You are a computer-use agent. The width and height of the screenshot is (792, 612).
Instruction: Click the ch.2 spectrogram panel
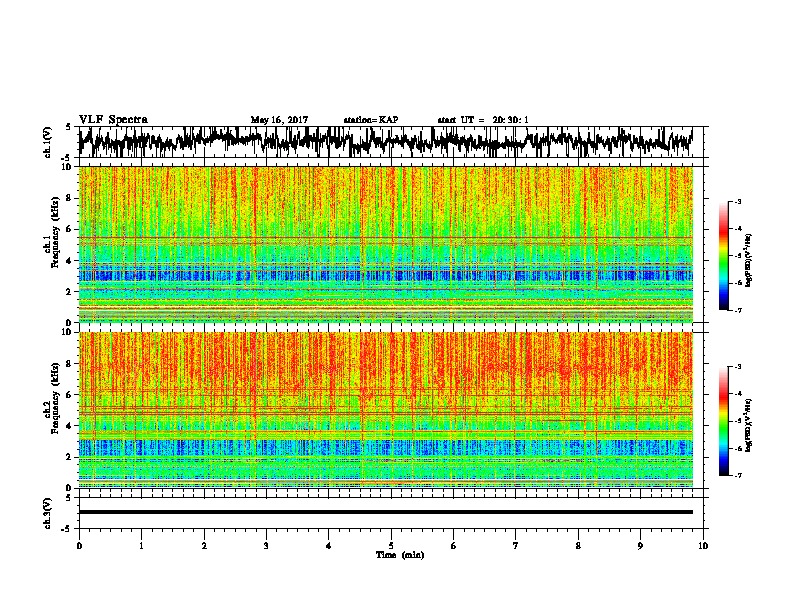[385, 410]
